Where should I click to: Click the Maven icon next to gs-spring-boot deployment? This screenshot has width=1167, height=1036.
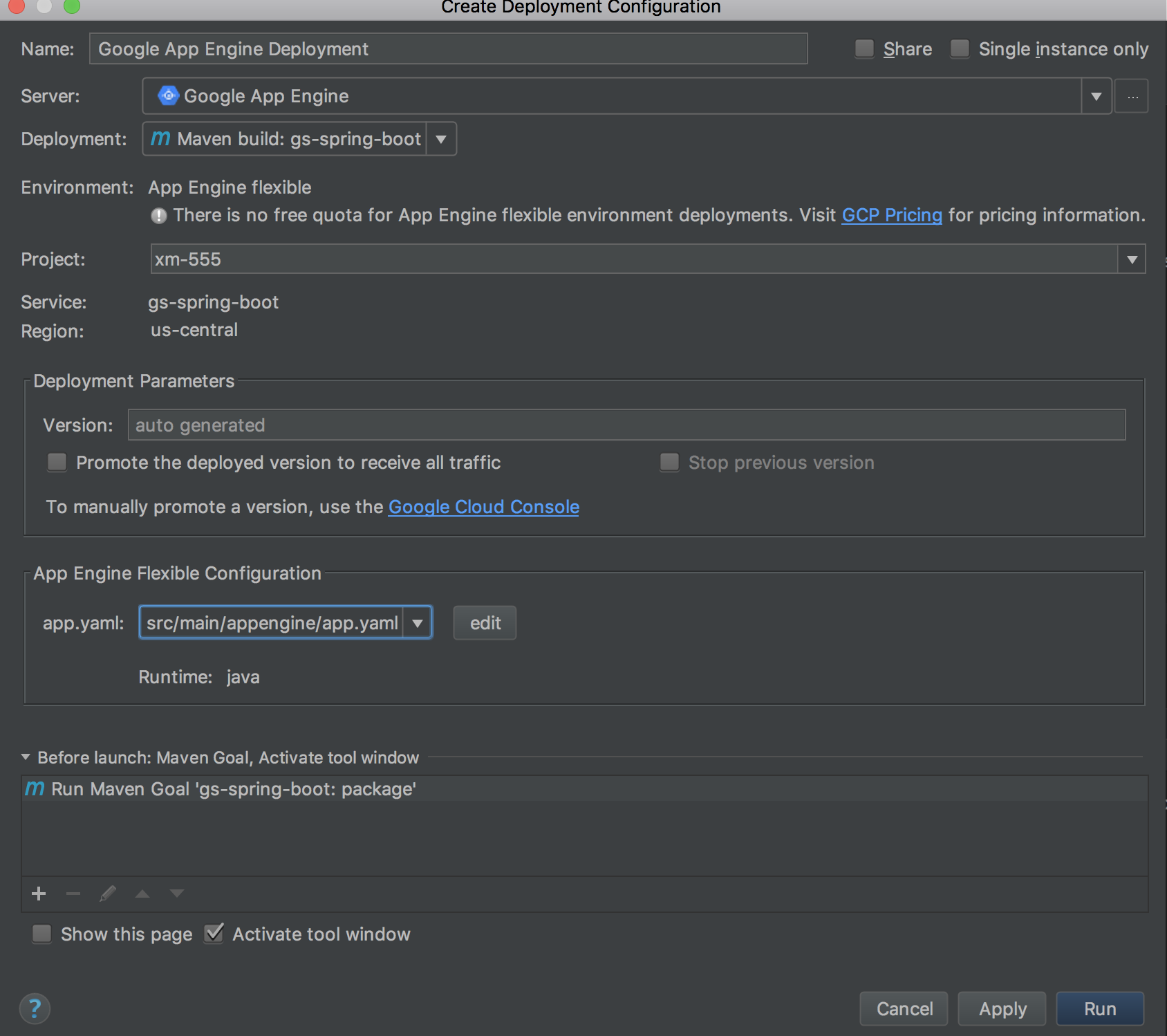160,138
